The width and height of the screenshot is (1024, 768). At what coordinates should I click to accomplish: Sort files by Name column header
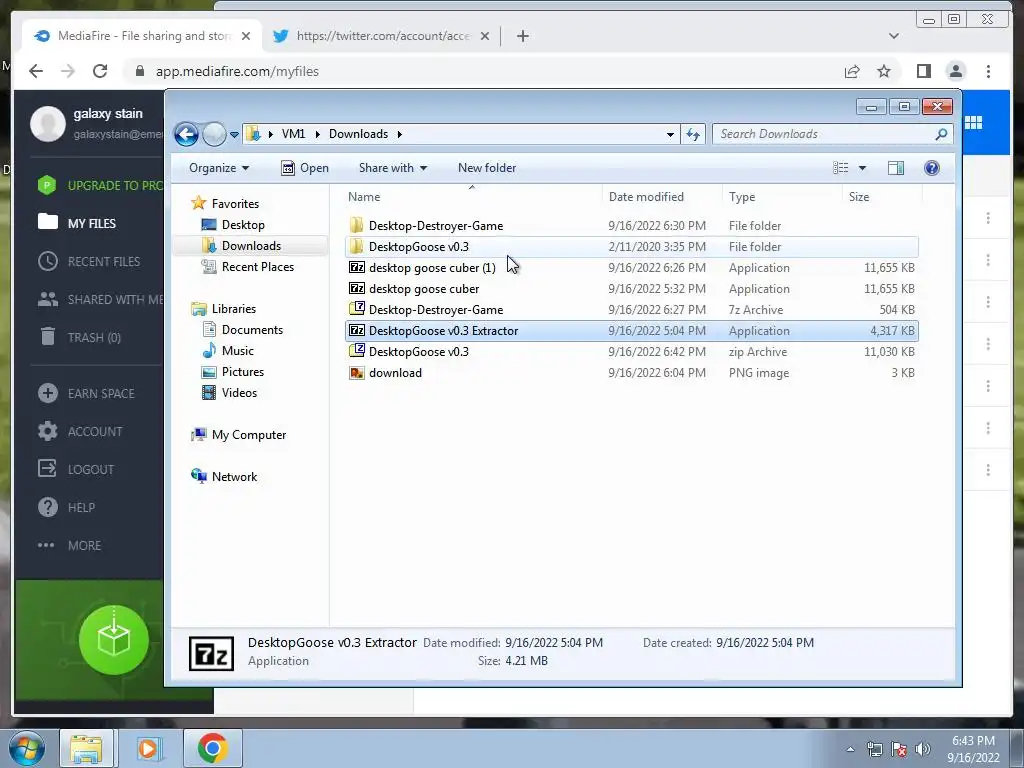point(364,197)
